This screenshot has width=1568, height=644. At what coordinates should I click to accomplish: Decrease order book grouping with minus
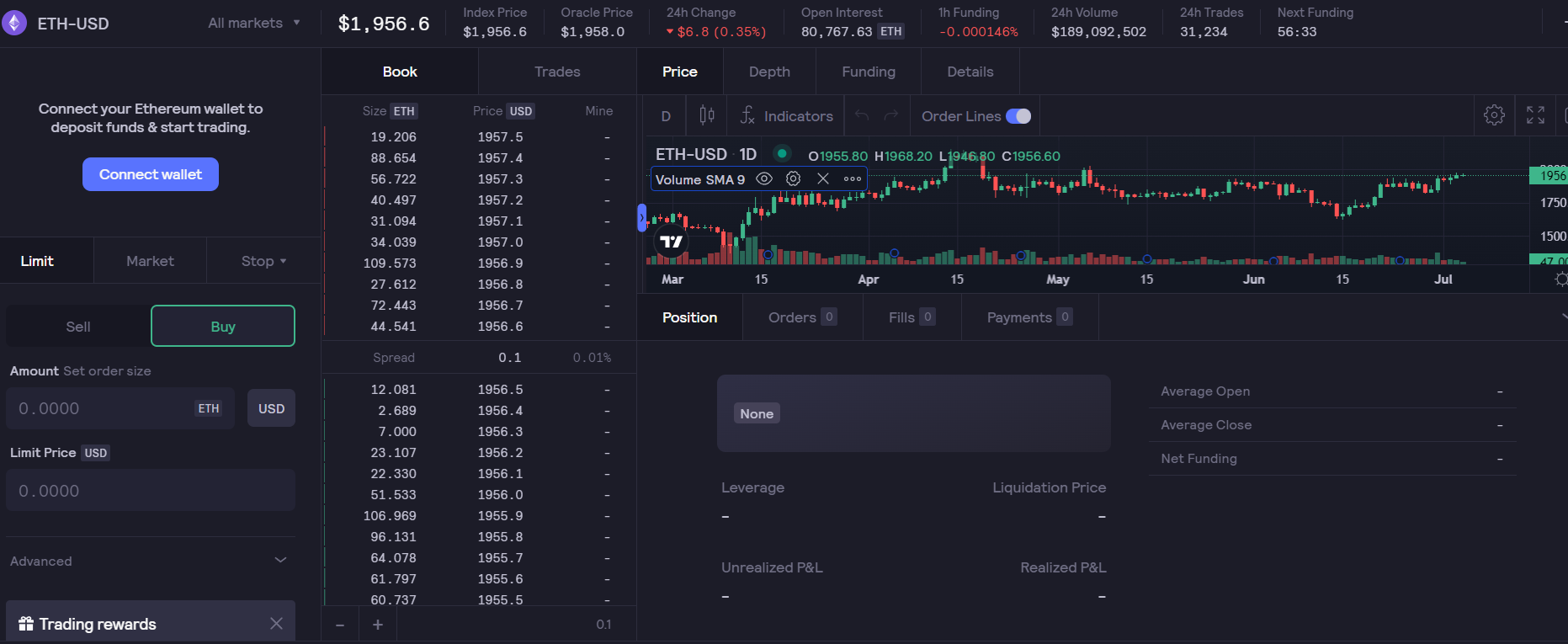(340, 625)
